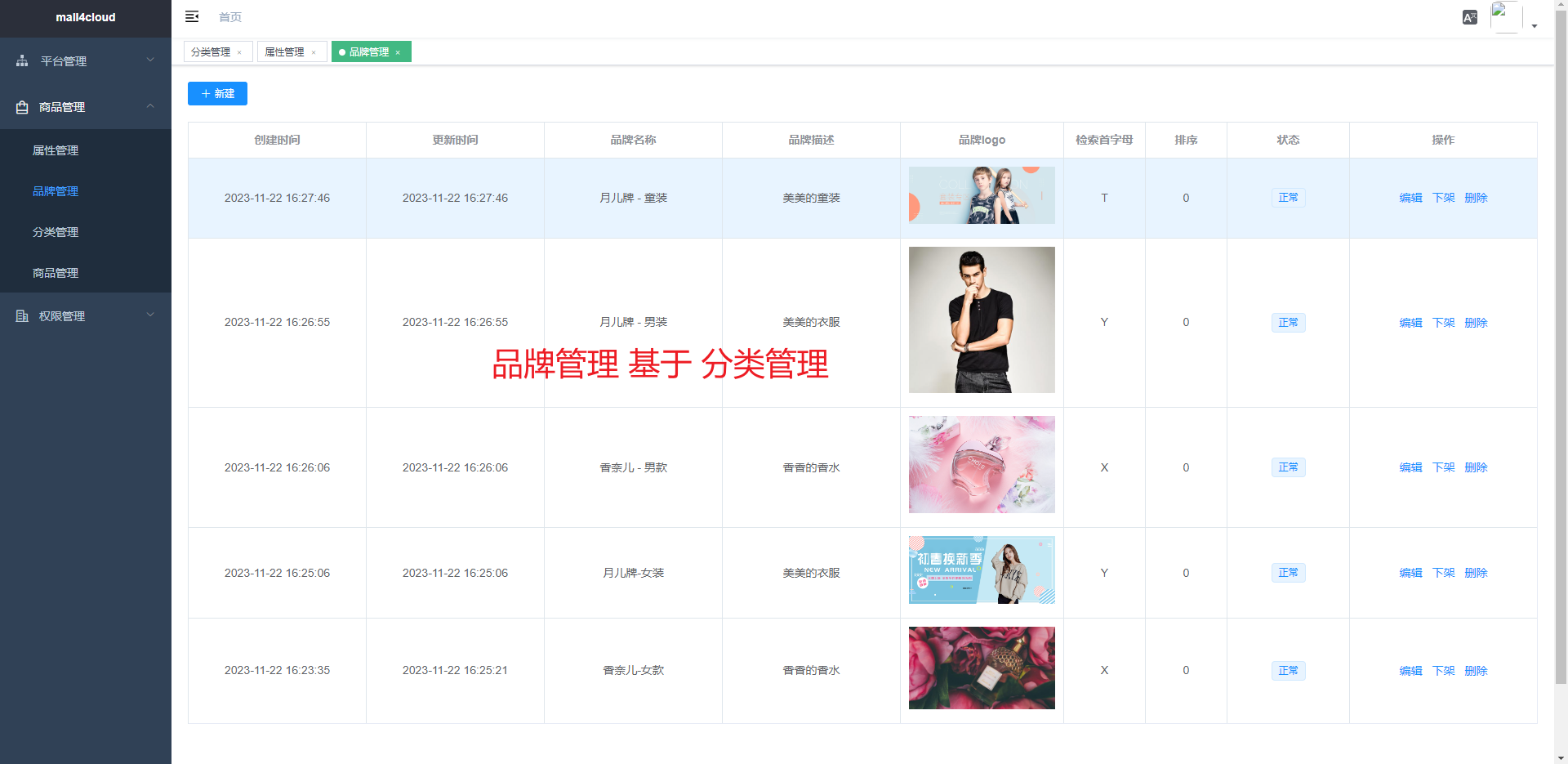Switch to the 属性管理 tab
Screen dimensions: 1568x764
[285, 51]
